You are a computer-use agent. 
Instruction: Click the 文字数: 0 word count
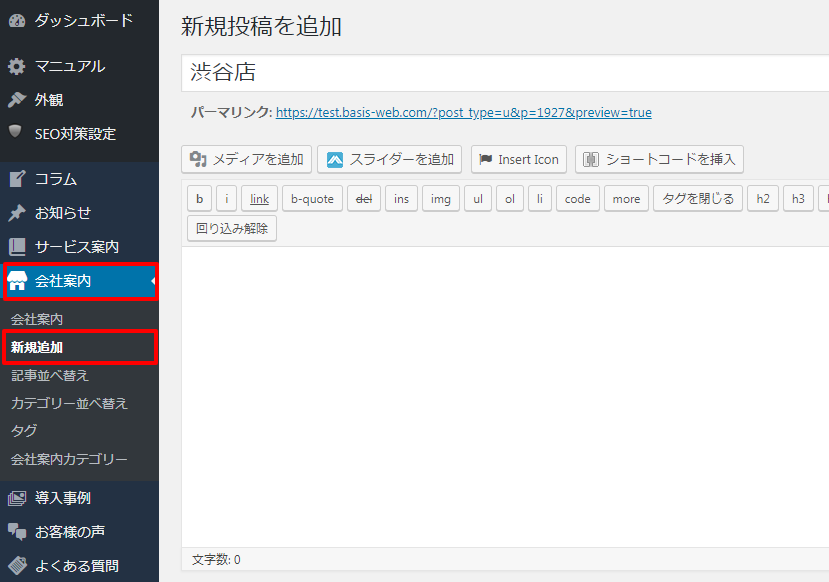[x=216, y=559]
